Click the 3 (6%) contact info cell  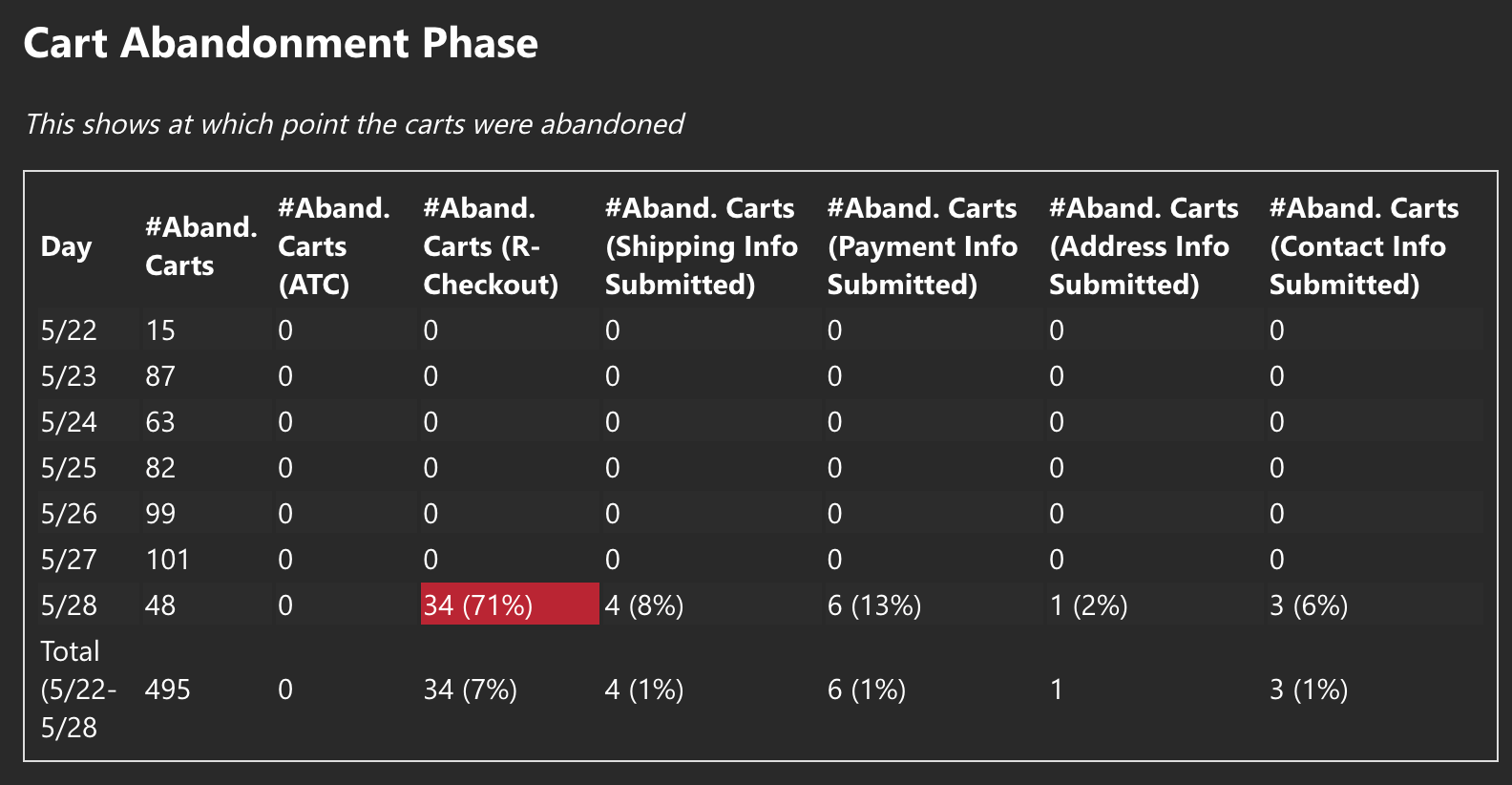(x=1308, y=605)
